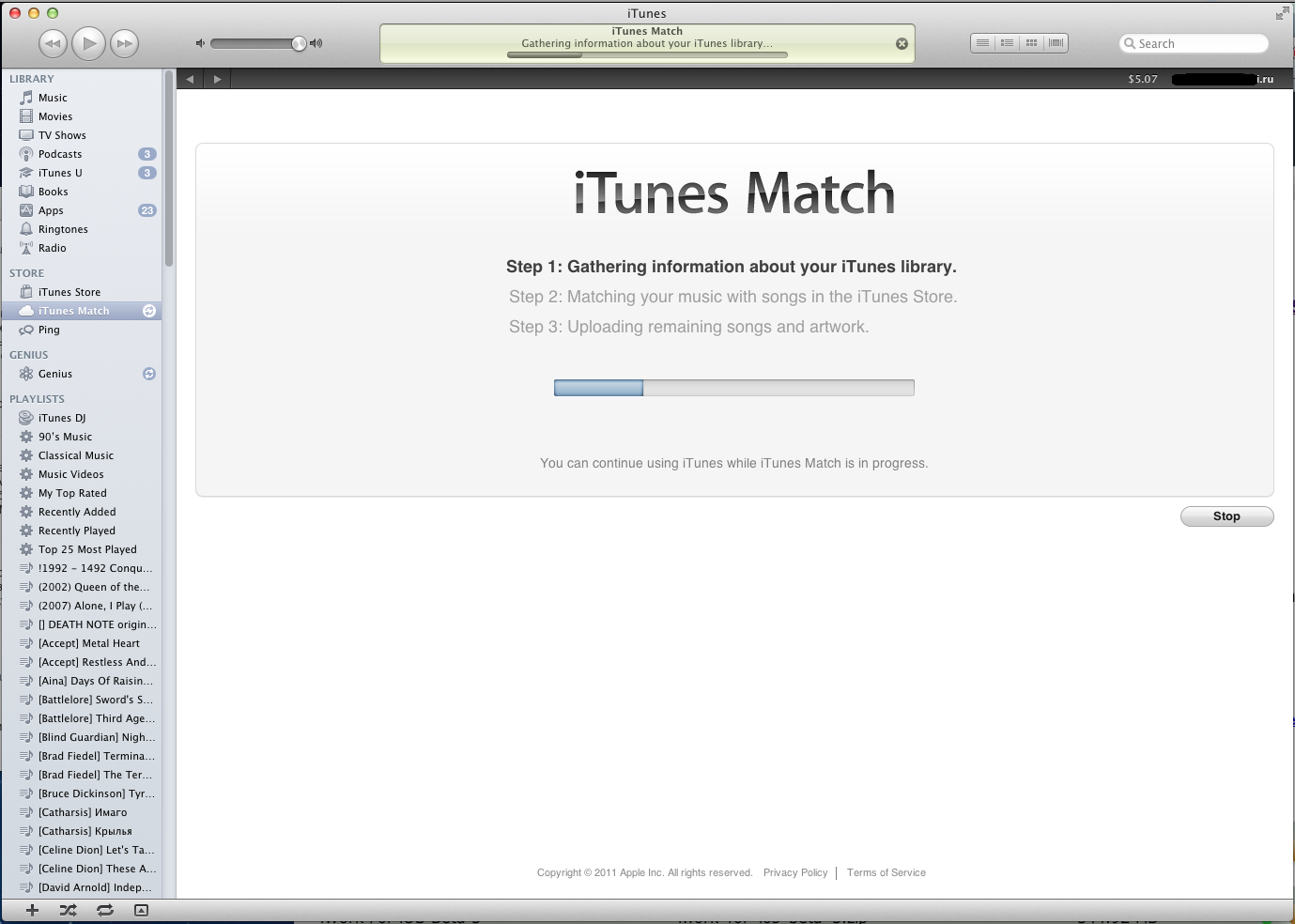Click the high volume speaker icon

tap(316, 43)
